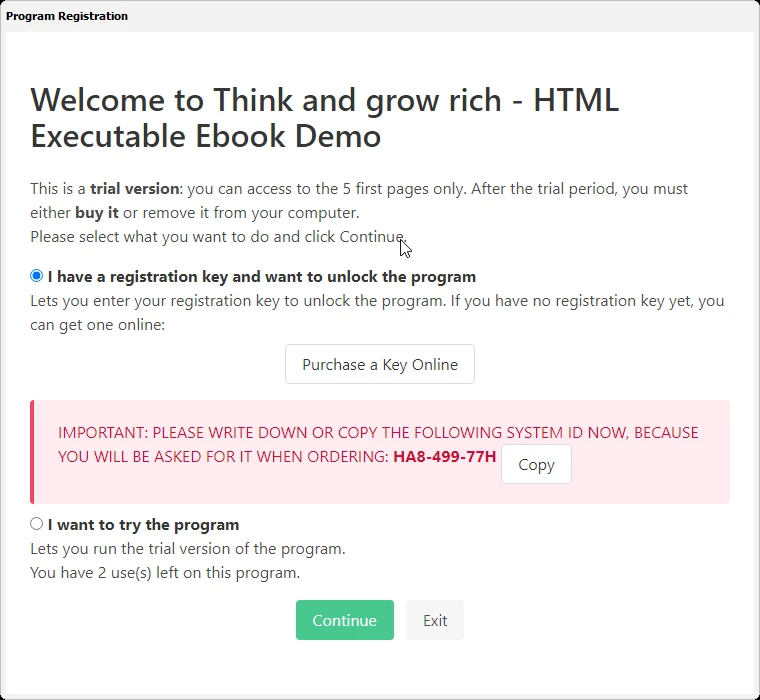Click the "I have a registration key" label text
Screen dimensions: 760x700
(x=261, y=276)
